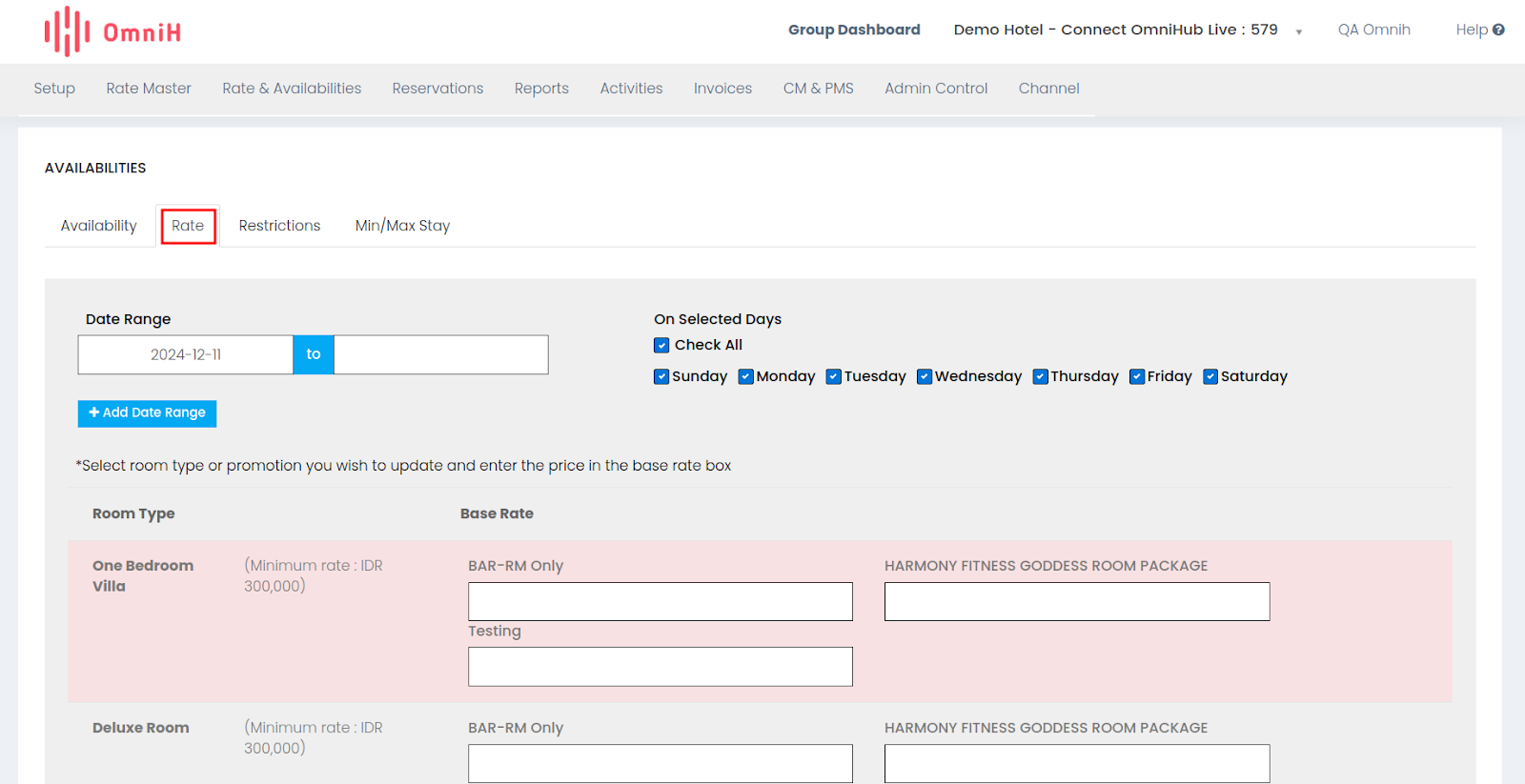Click the empty end date field
The height and width of the screenshot is (784, 1525).
(x=441, y=354)
